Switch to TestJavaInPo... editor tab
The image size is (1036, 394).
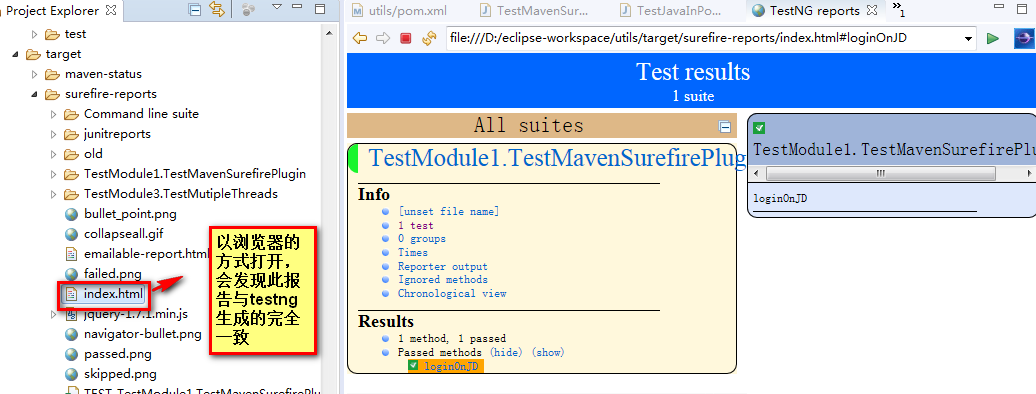pyautogui.click(x=672, y=11)
